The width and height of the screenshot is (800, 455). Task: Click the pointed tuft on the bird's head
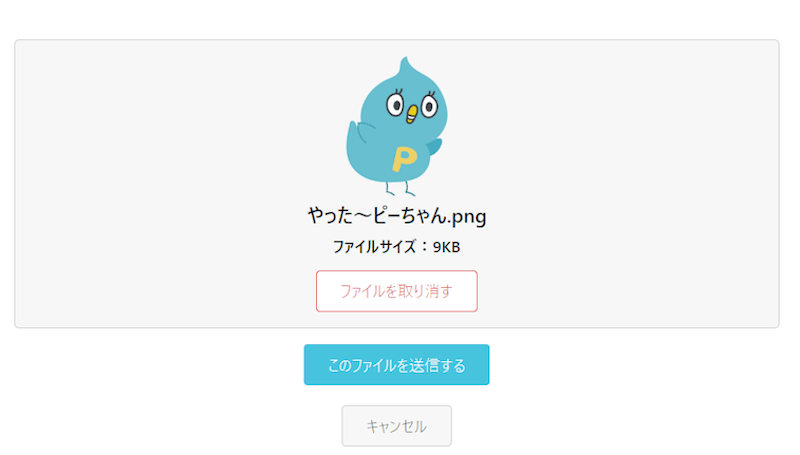pos(406,65)
